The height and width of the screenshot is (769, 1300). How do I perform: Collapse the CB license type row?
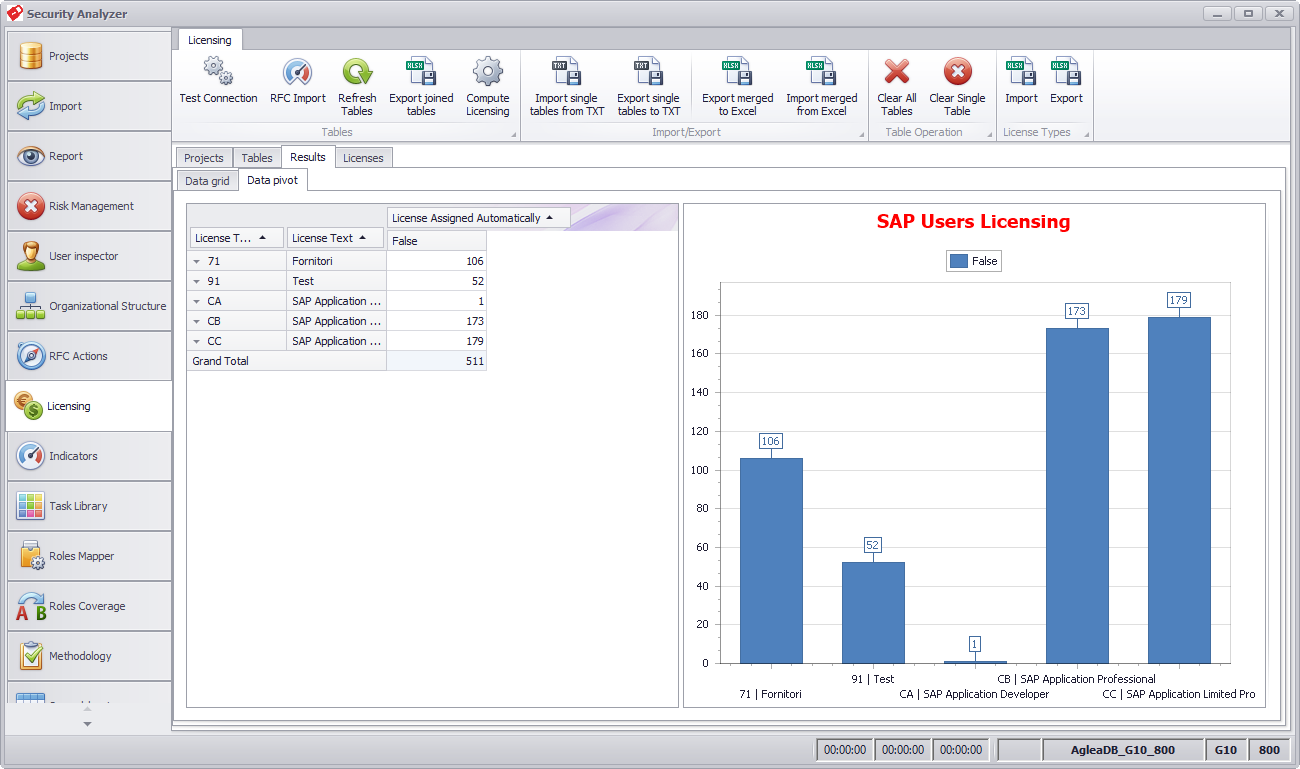click(197, 321)
